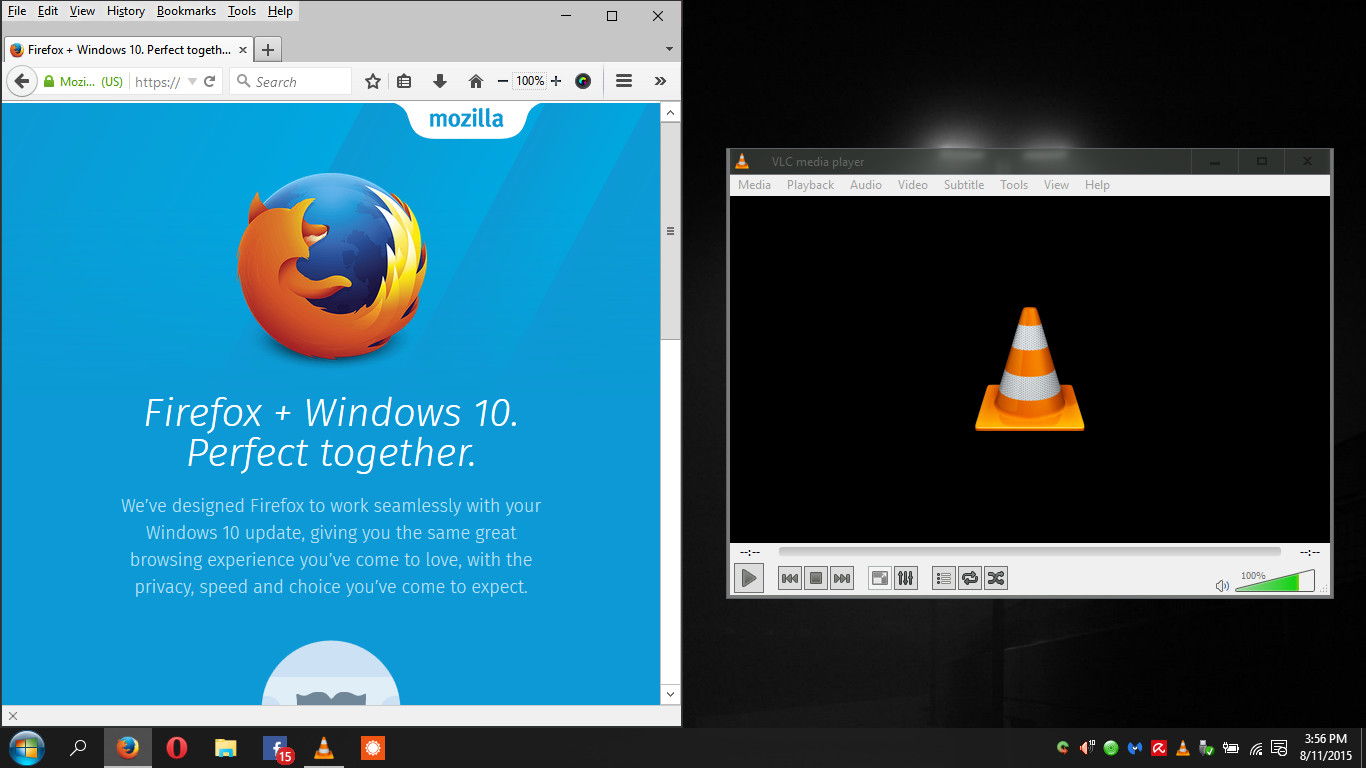The height and width of the screenshot is (768, 1366).
Task: Open VLC View menu
Action: pos(1056,185)
